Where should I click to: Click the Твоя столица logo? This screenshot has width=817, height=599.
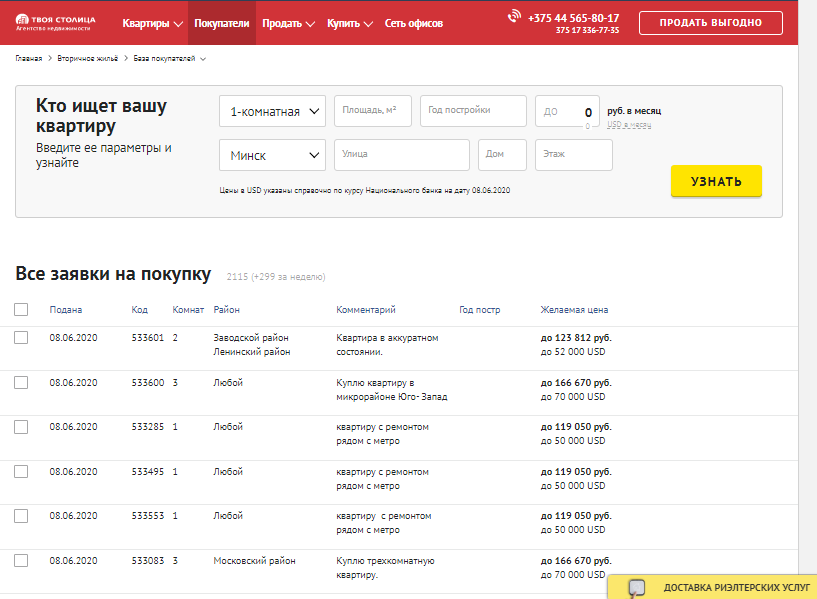pyautogui.click(x=56, y=22)
